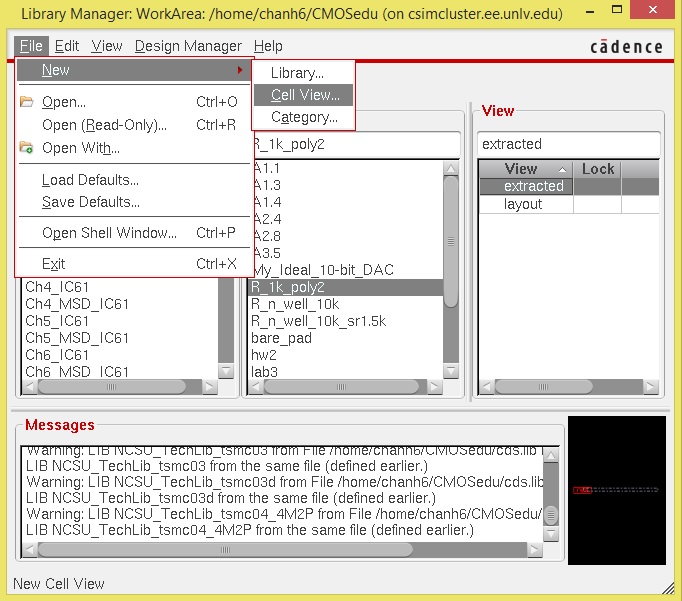Click the folder icon beside Open

tap(27, 102)
